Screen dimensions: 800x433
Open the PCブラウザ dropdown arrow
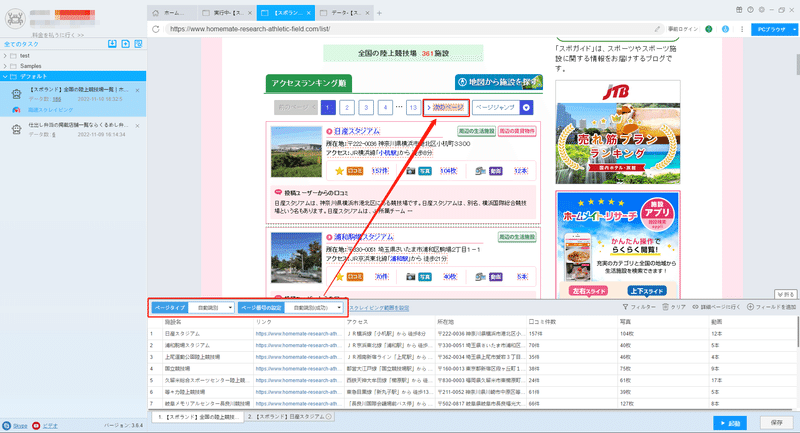click(794, 30)
